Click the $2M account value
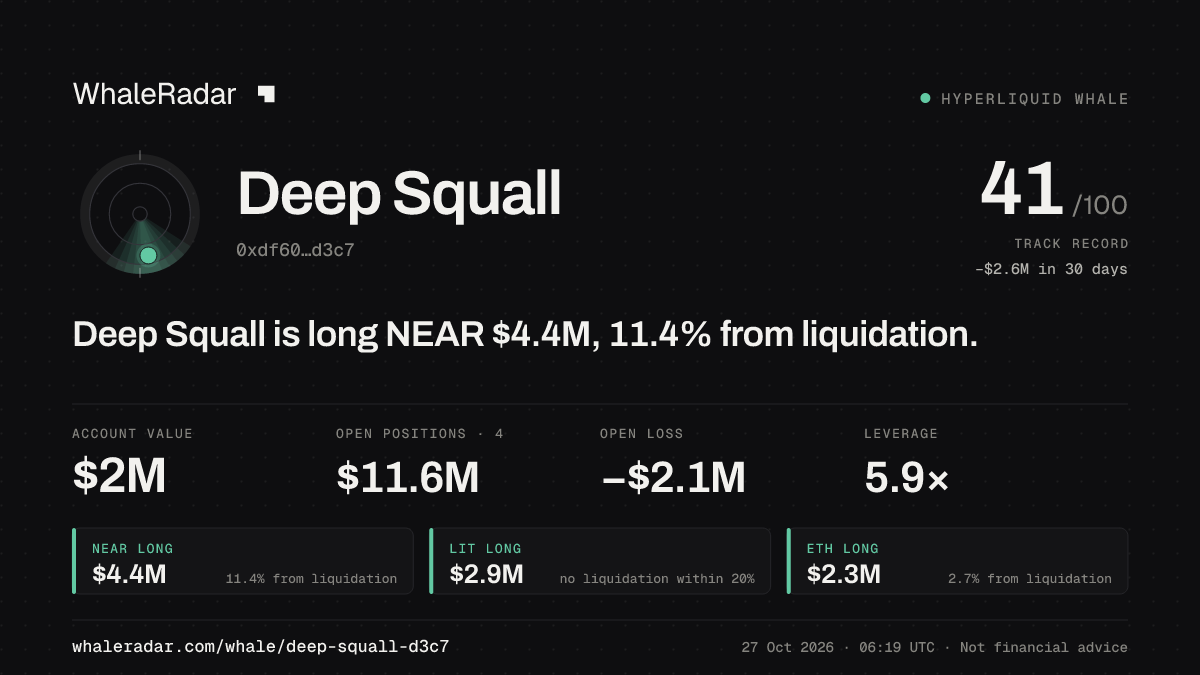 119,477
